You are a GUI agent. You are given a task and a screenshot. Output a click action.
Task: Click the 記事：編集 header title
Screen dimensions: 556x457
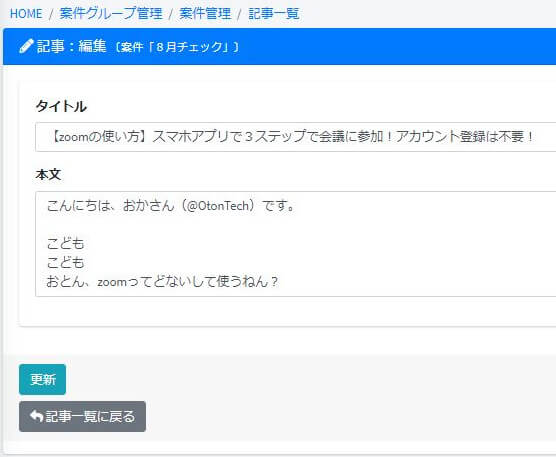[x=72, y=46]
